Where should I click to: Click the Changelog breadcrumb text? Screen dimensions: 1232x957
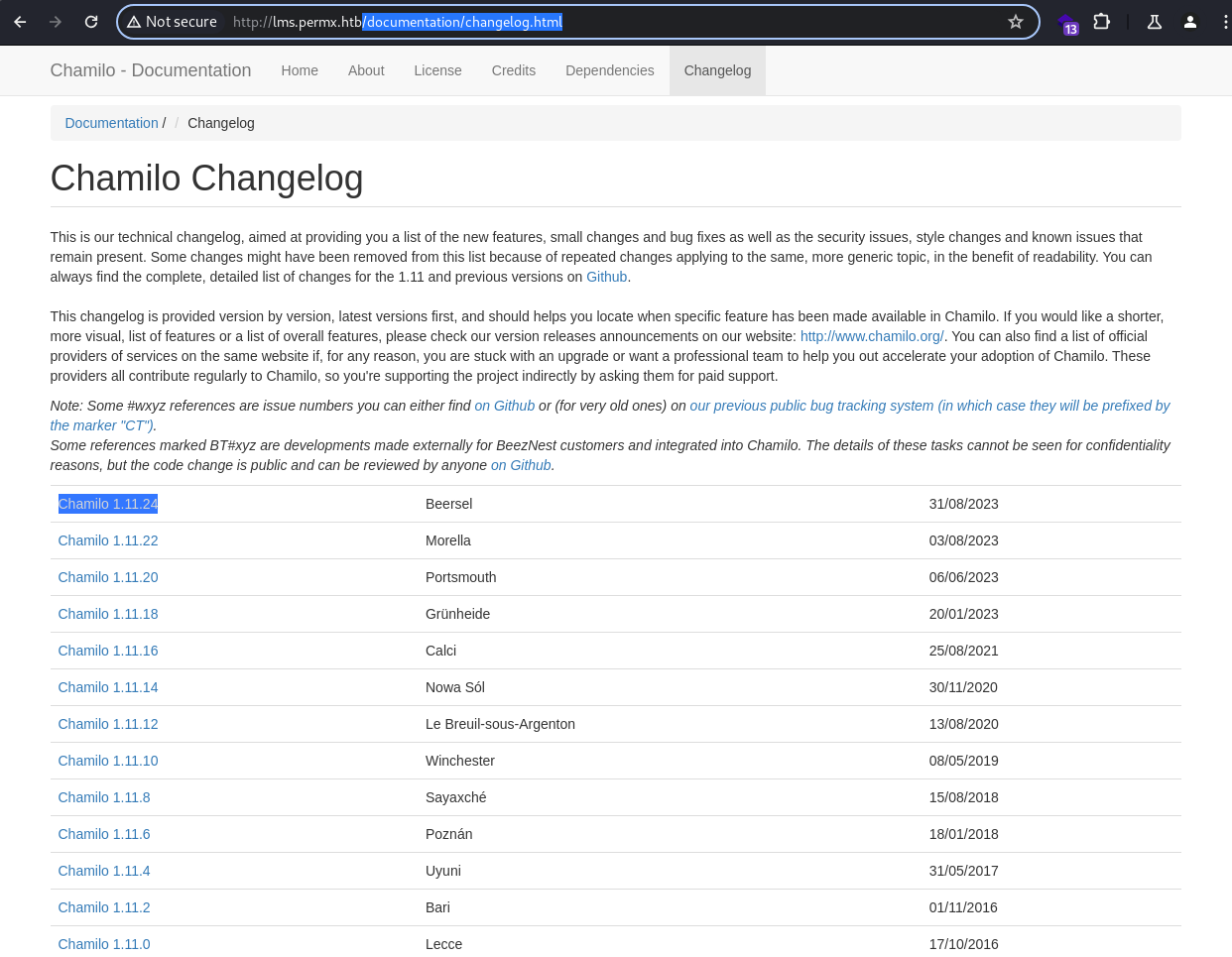tap(221, 123)
